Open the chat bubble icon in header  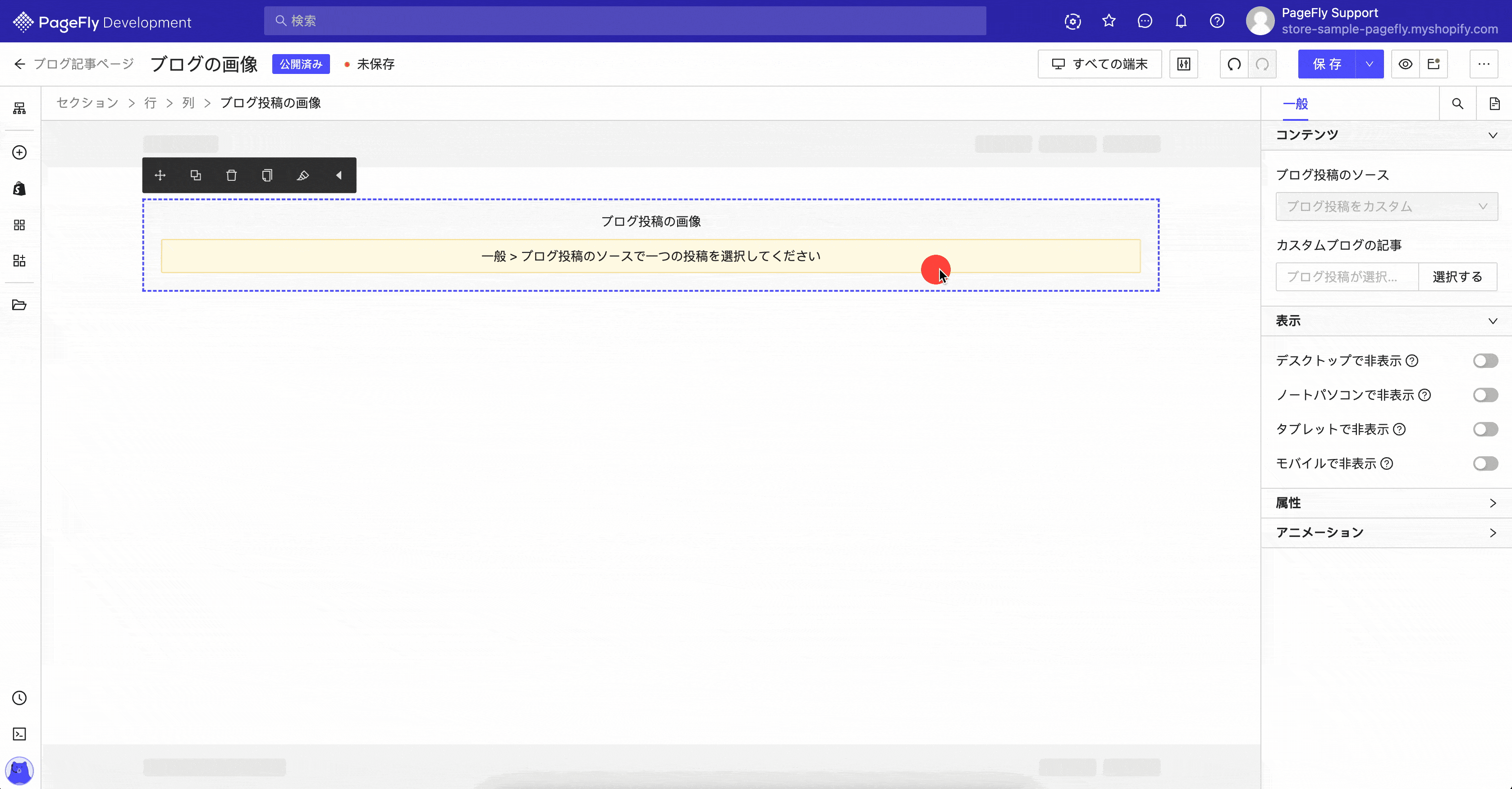coord(1145,21)
